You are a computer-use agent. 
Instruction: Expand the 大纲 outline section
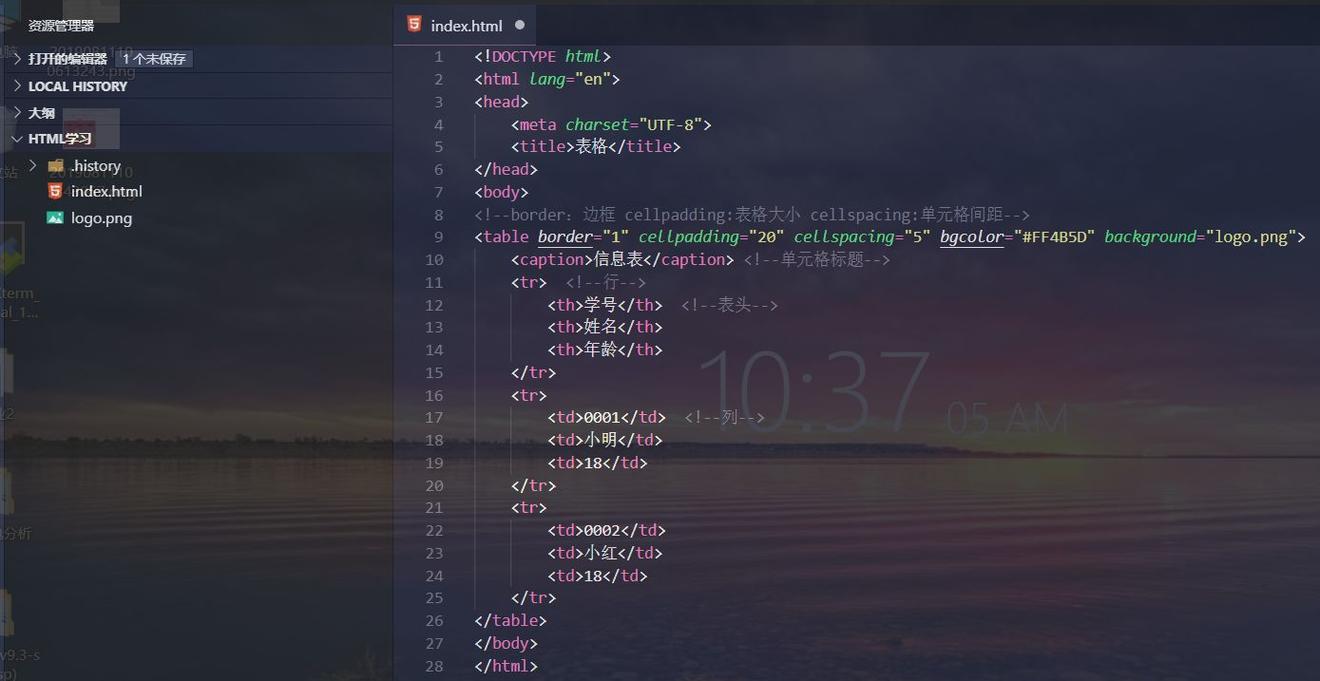tap(41, 113)
